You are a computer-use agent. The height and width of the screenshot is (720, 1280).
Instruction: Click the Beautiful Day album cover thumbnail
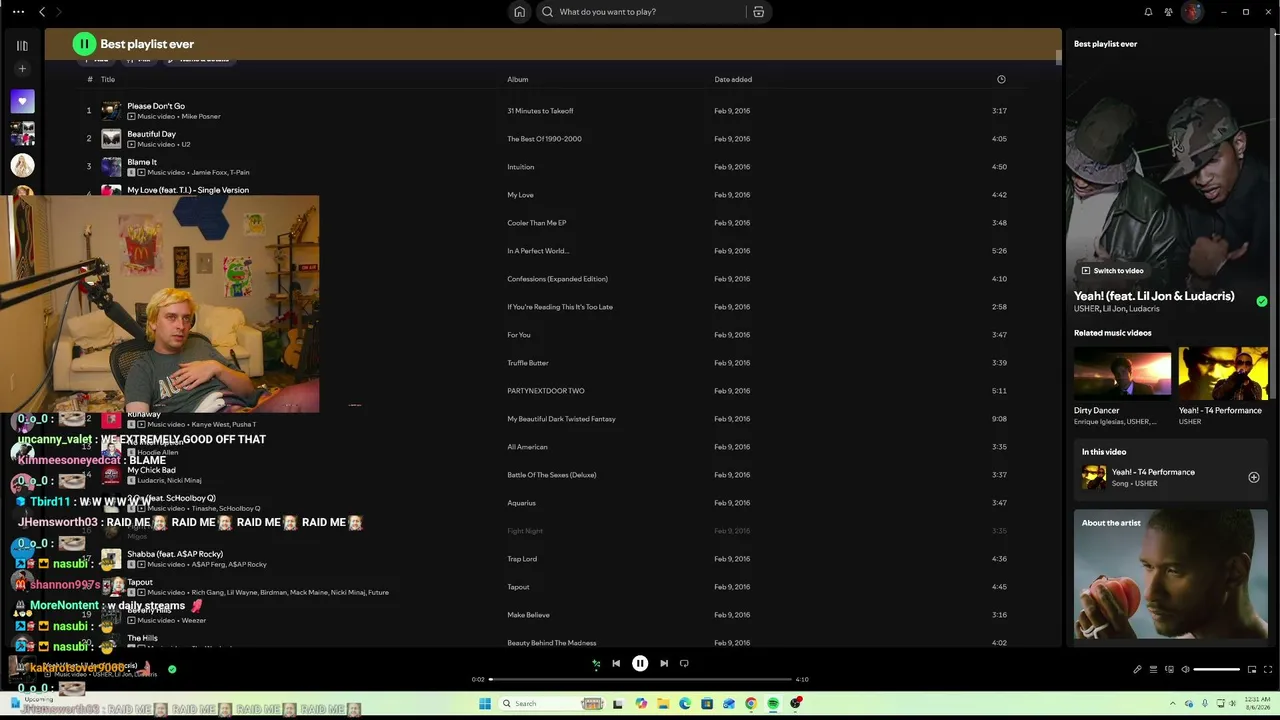point(111,139)
